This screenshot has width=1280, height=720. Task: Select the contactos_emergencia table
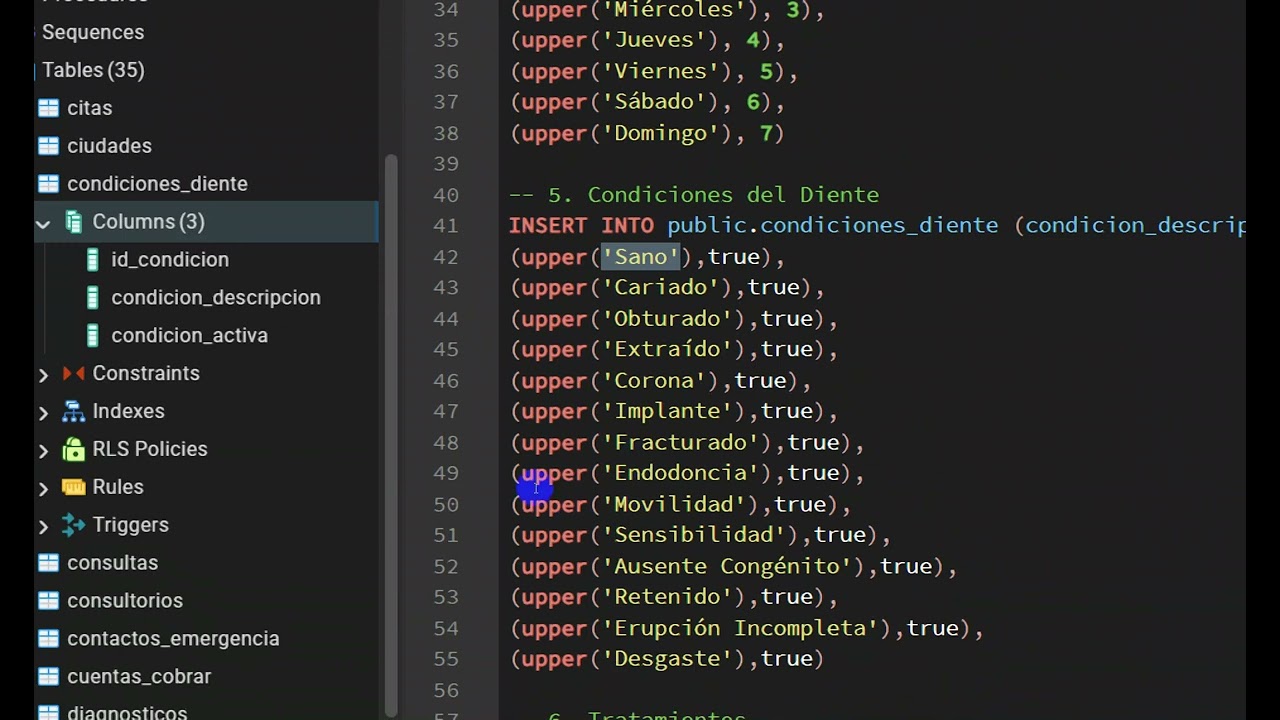pyautogui.click(x=173, y=639)
